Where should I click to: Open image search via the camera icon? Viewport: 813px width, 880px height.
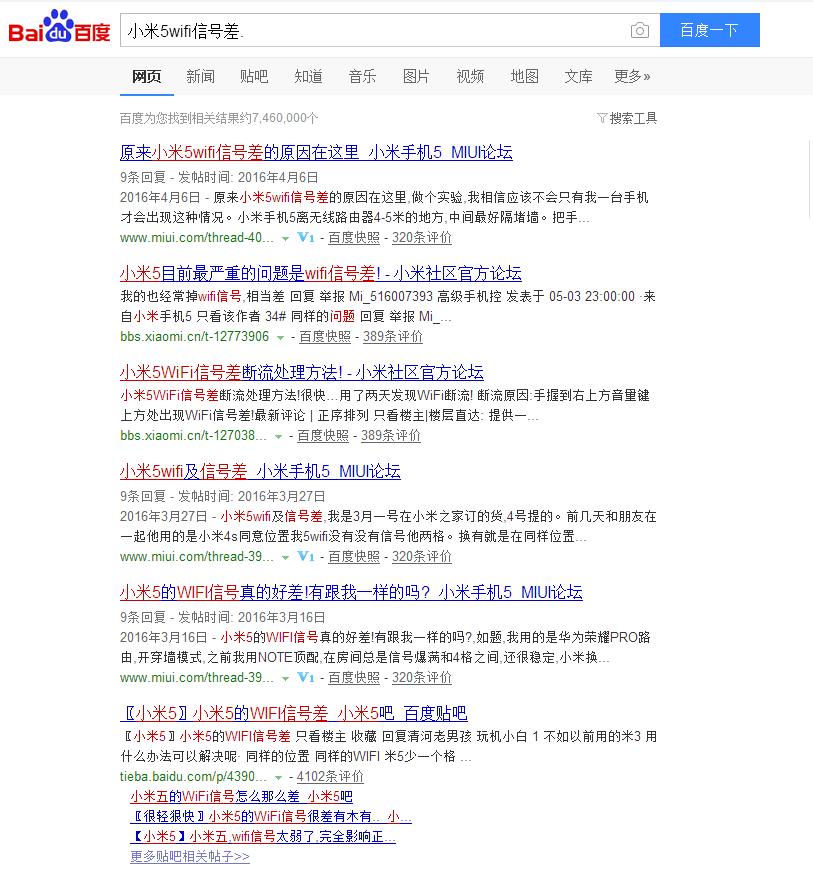pyautogui.click(x=639, y=31)
